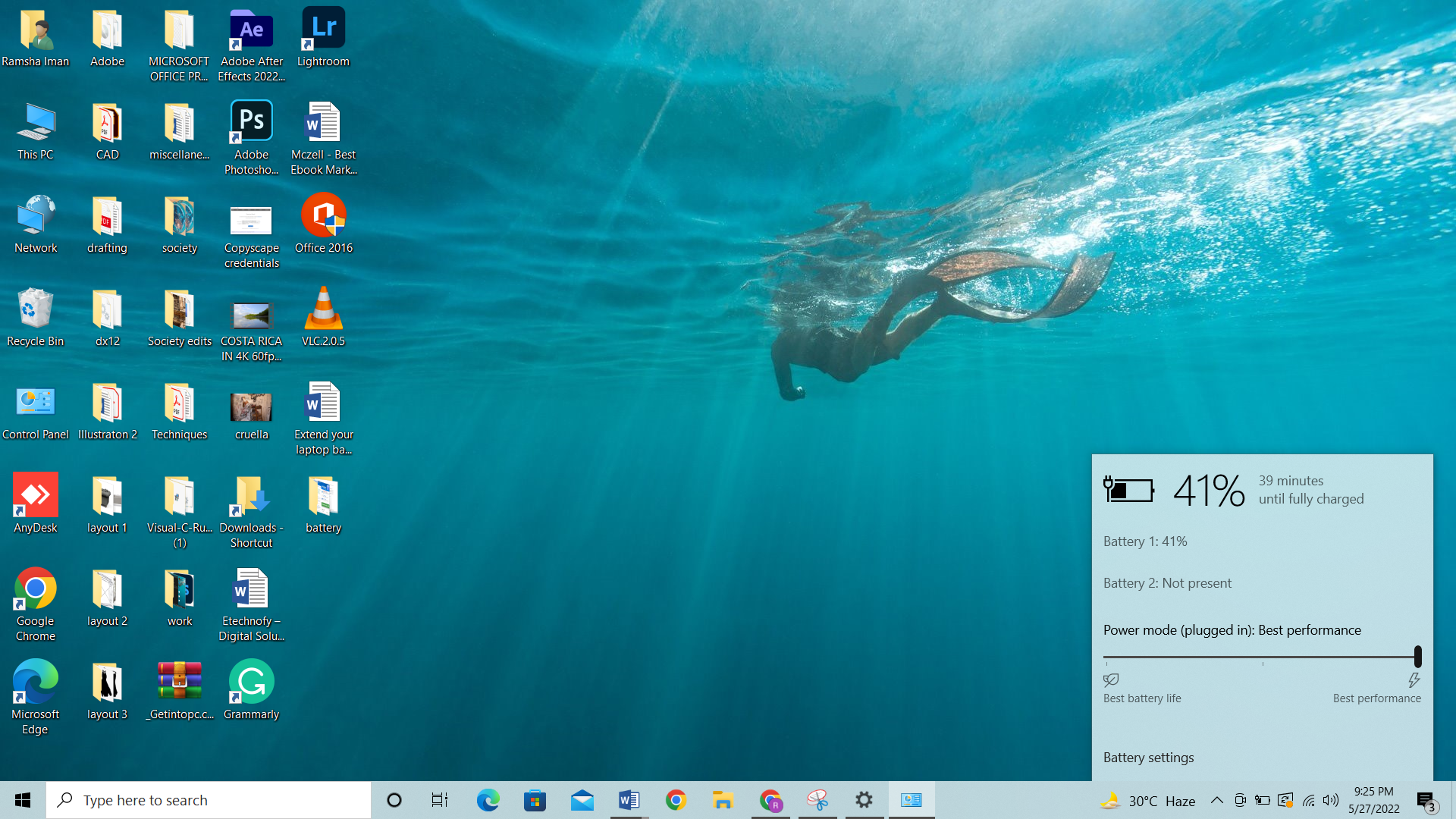Click the Windows Start button
This screenshot has height=819, width=1456.
(23, 800)
